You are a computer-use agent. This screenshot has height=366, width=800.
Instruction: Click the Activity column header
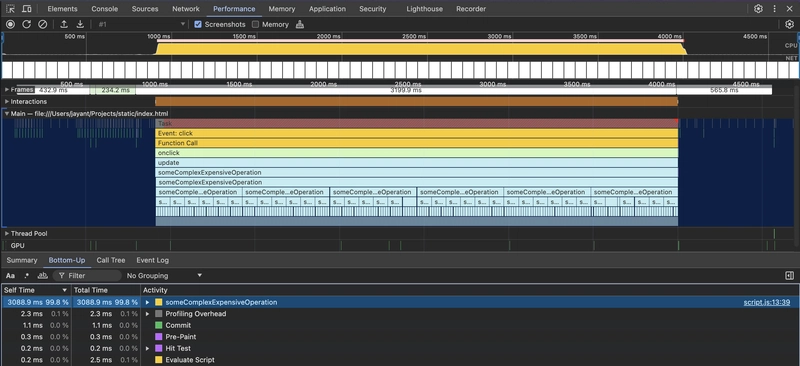click(x=469, y=290)
